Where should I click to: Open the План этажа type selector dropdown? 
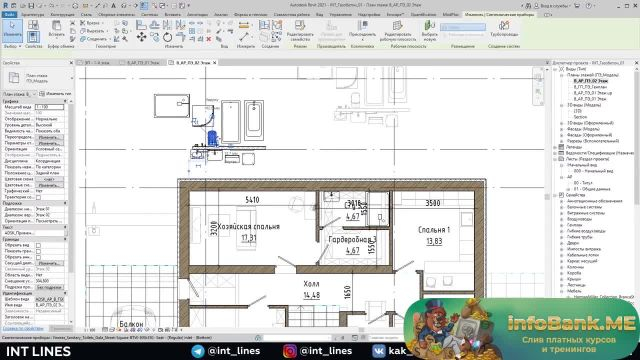[x=18, y=94]
